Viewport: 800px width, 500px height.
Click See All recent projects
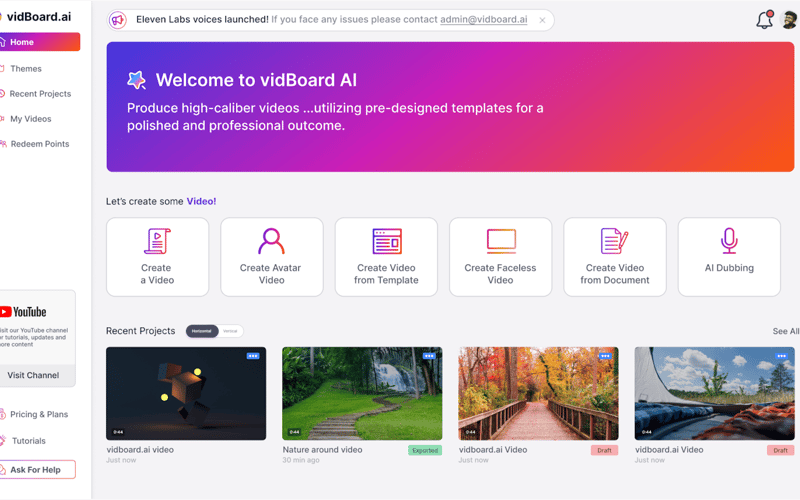[x=786, y=331]
